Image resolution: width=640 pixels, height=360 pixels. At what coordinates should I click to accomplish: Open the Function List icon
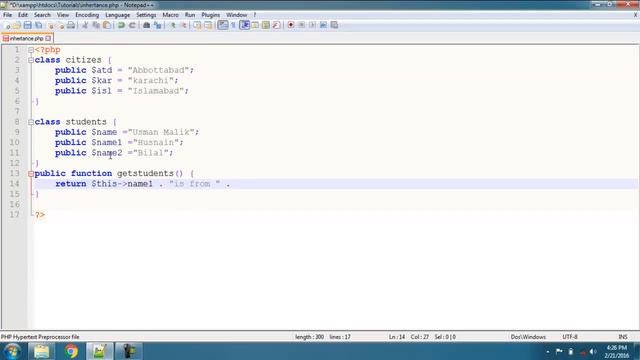tap(276, 25)
